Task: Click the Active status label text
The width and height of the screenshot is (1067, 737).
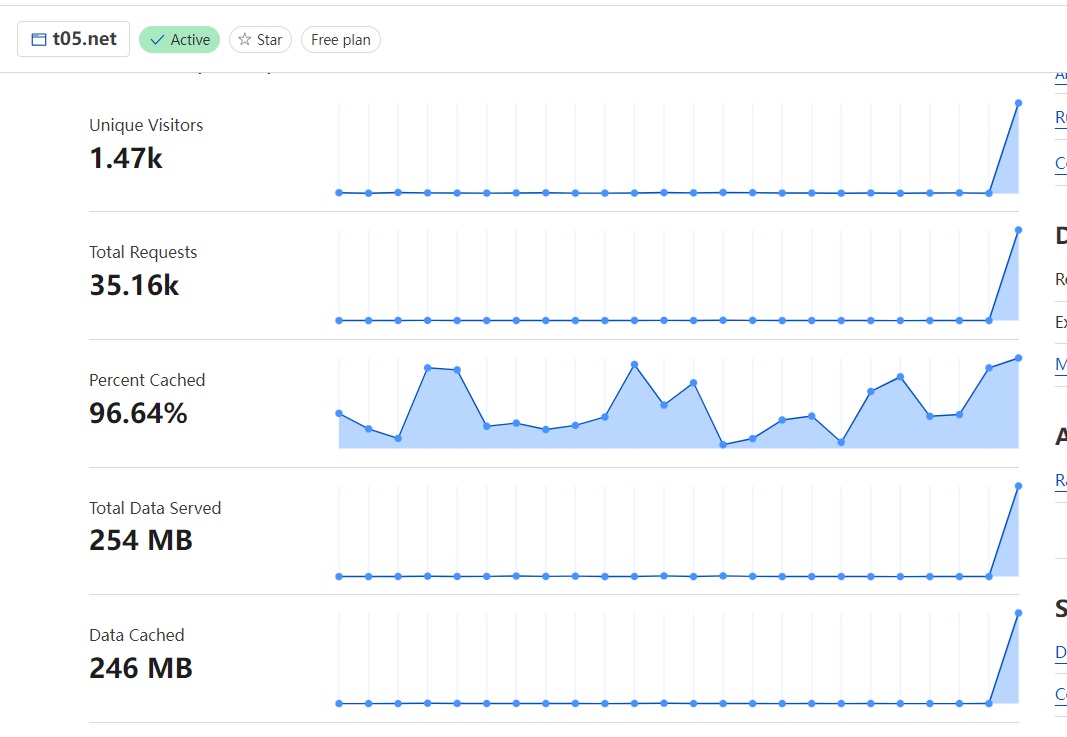Action: pyautogui.click(x=190, y=40)
